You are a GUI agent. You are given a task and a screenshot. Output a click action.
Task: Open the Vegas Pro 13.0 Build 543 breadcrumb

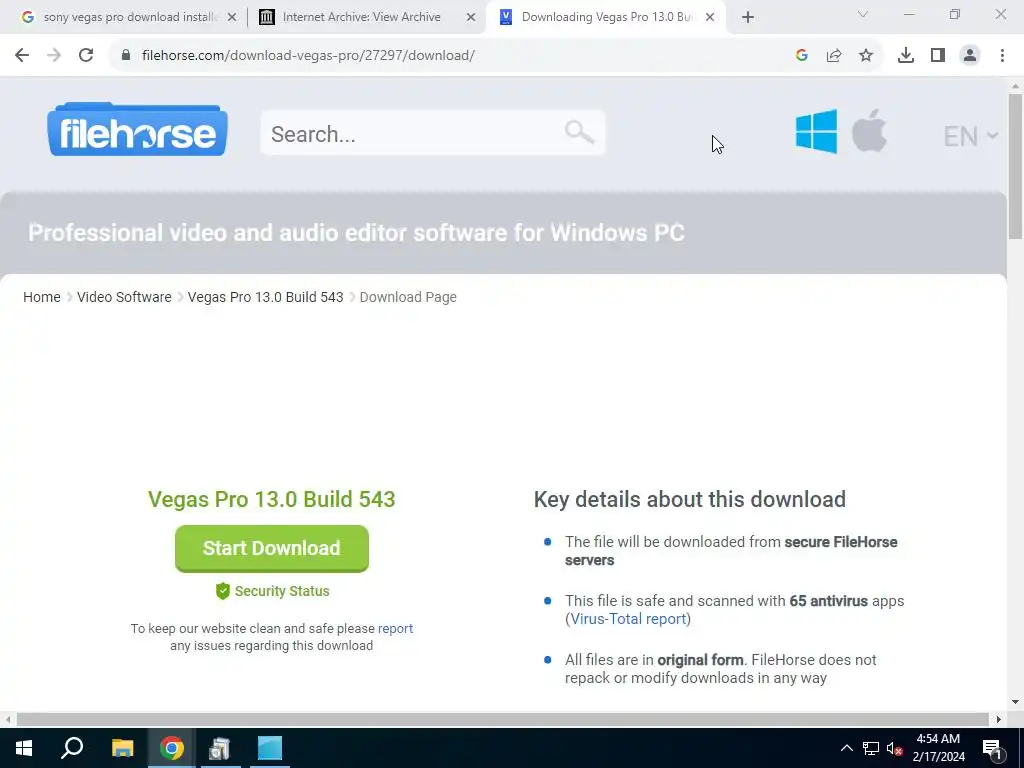point(265,297)
